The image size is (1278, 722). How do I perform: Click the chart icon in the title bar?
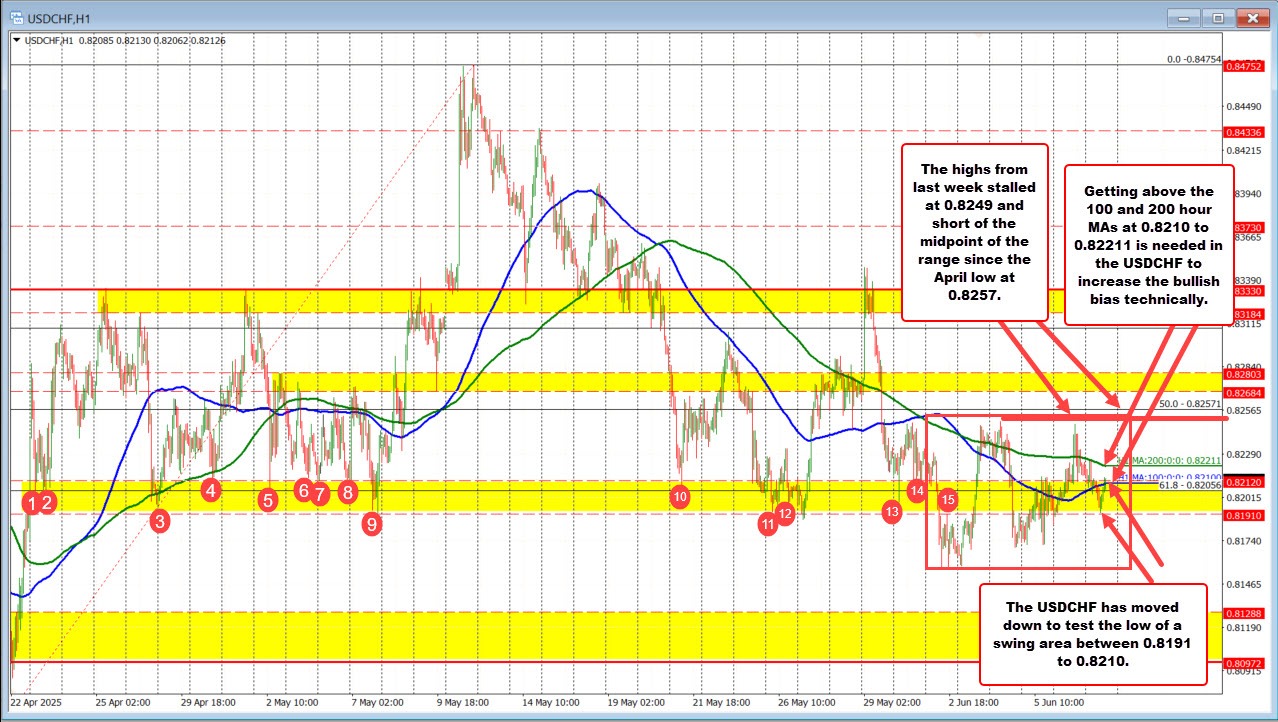point(15,17)
